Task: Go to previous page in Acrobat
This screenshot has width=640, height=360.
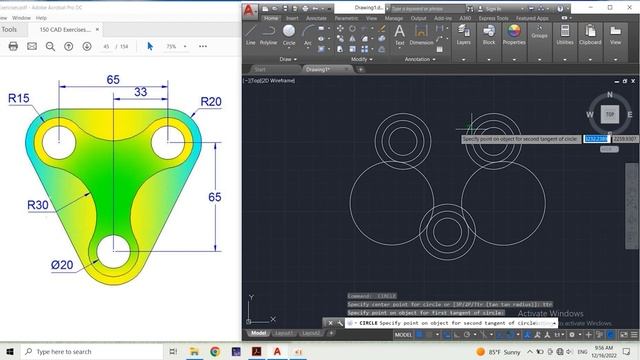Action: click(x=69, y=46)
